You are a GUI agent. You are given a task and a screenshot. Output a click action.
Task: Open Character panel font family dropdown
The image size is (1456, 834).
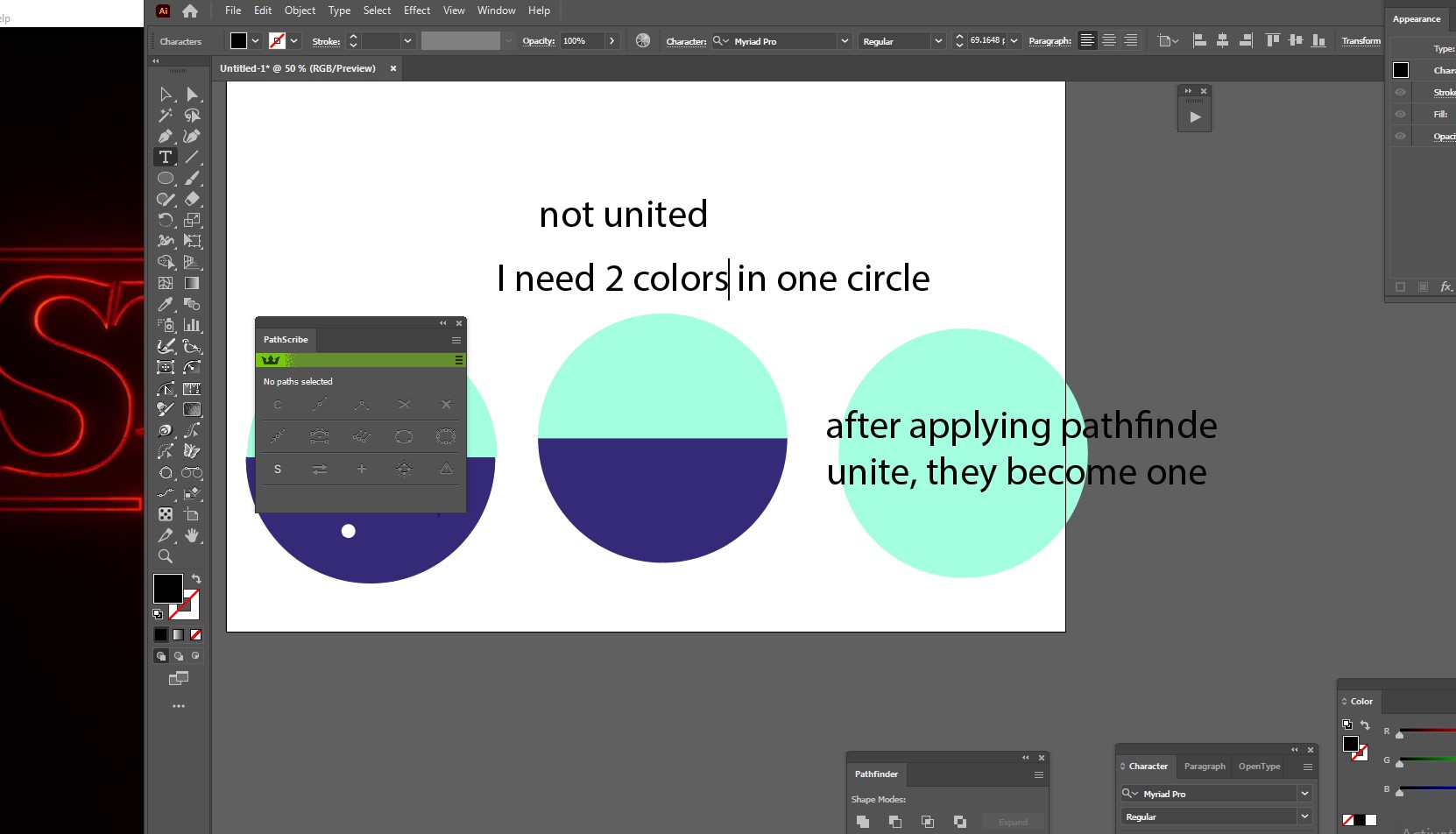[x=1304, y=794]
